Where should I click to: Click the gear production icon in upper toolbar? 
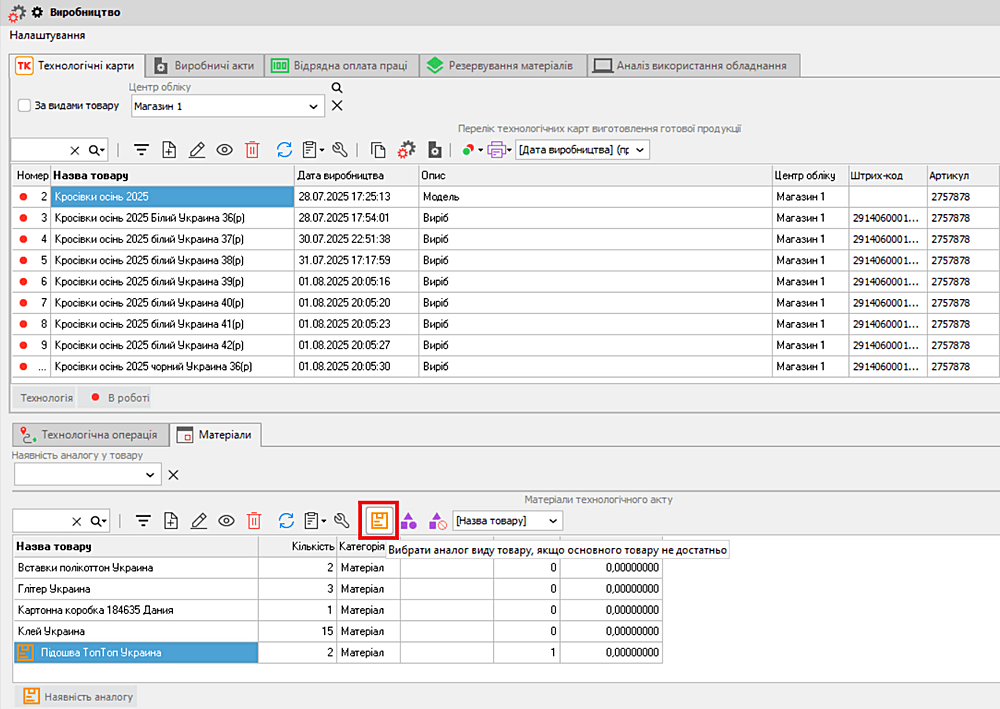tap(406, 150)
